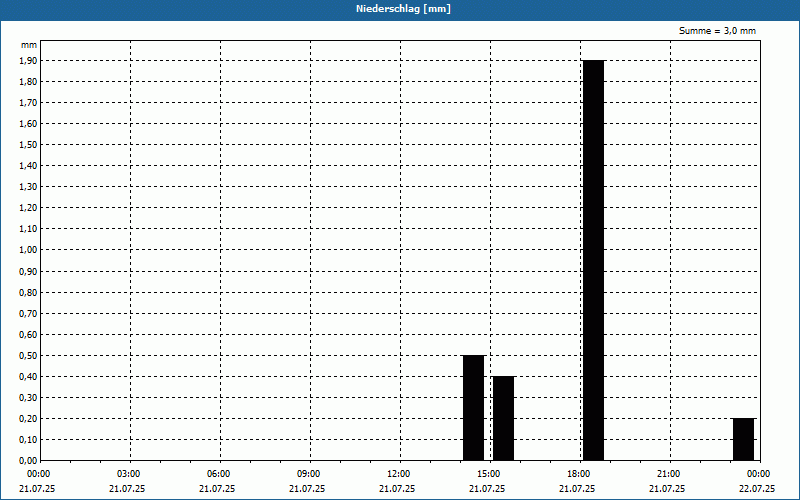This screenshot has height=500, width=800.
Task: Click the 21:00 time axis label
Action: (669, 474)
